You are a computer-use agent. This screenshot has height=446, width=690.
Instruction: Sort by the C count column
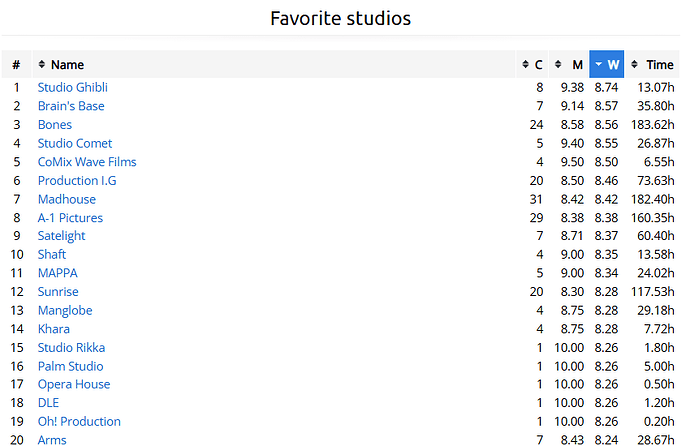click(533, 65)
